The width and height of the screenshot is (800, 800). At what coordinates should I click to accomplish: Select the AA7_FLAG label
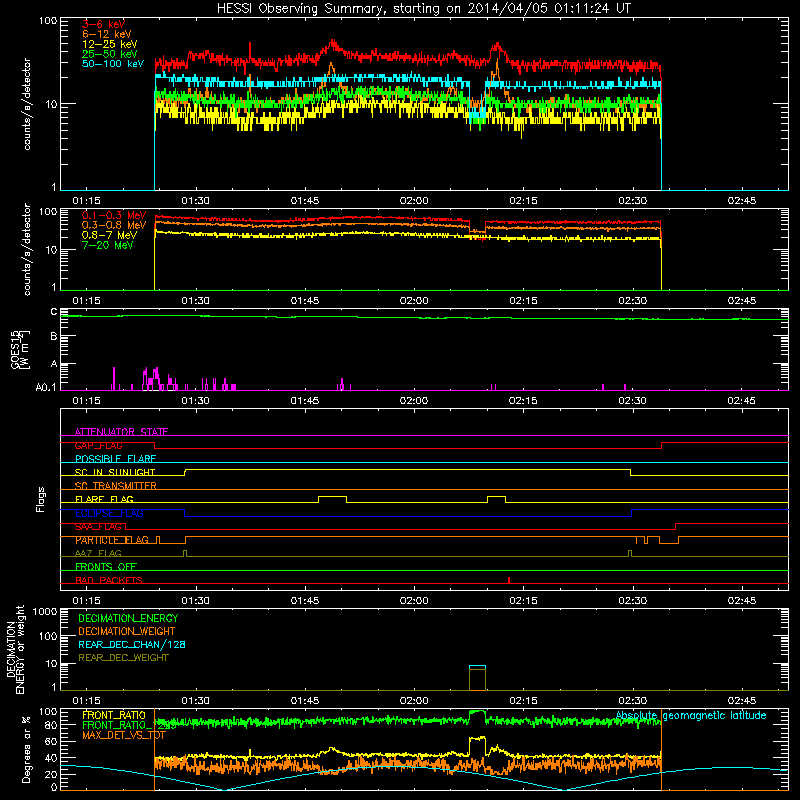pos(98,553)
